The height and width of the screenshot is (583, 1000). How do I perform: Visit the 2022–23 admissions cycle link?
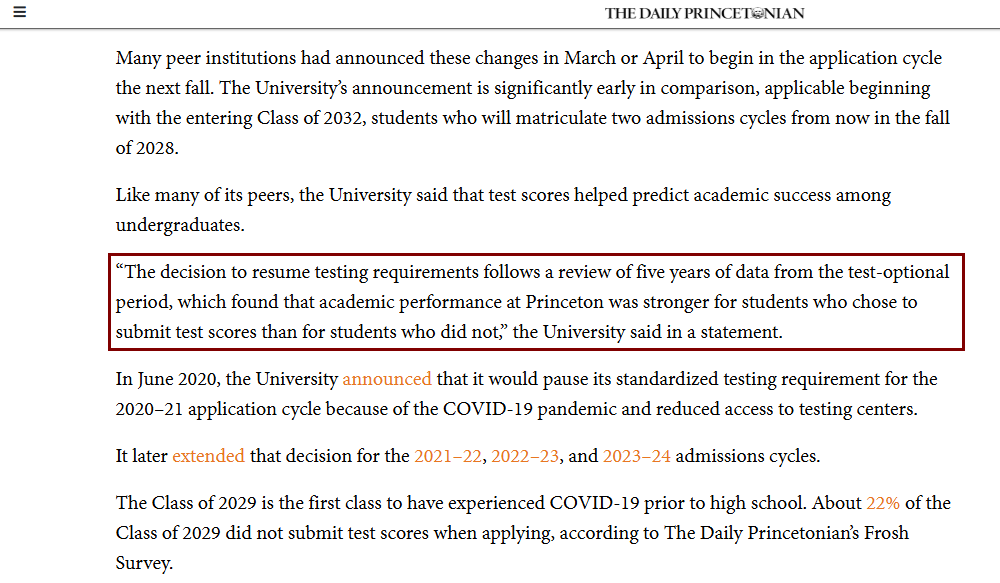(524, 456)
